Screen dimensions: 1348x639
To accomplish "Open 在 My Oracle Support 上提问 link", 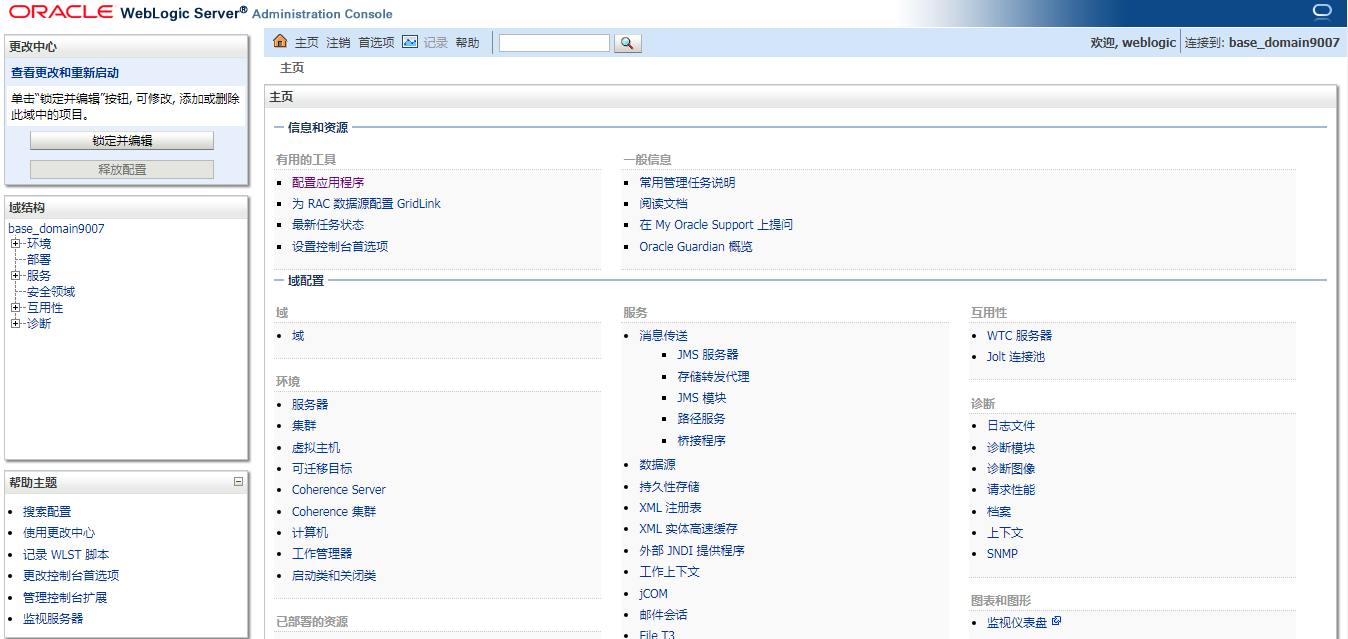I will tap(716, 225).
